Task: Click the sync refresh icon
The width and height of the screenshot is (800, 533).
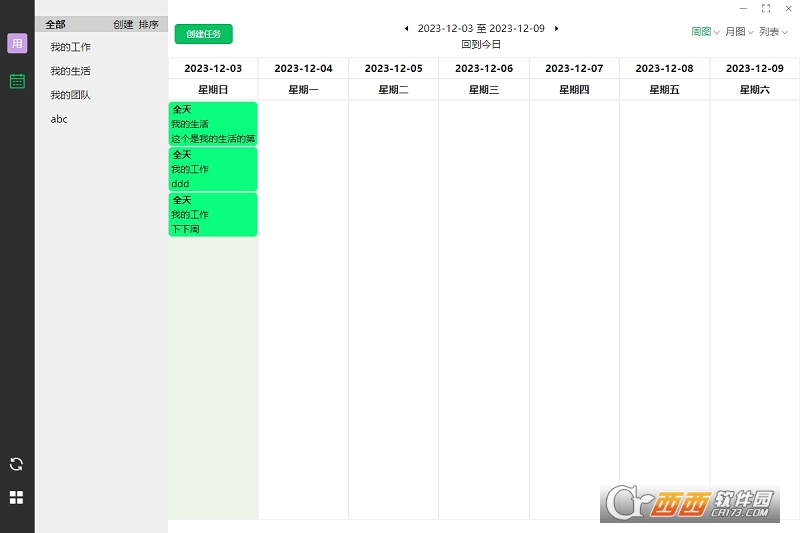Action: tap(16, 464)
